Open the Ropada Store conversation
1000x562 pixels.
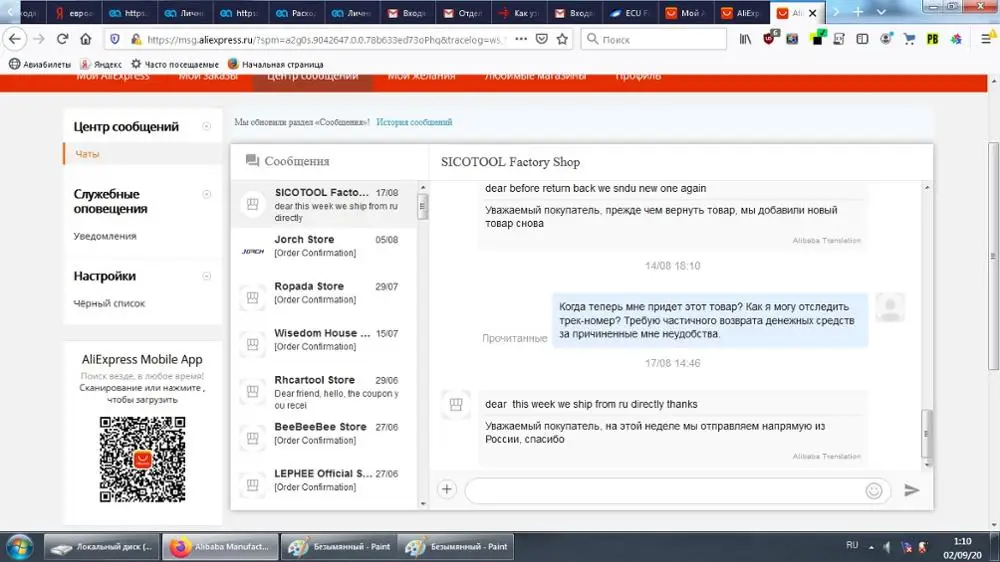pos(324,298)
